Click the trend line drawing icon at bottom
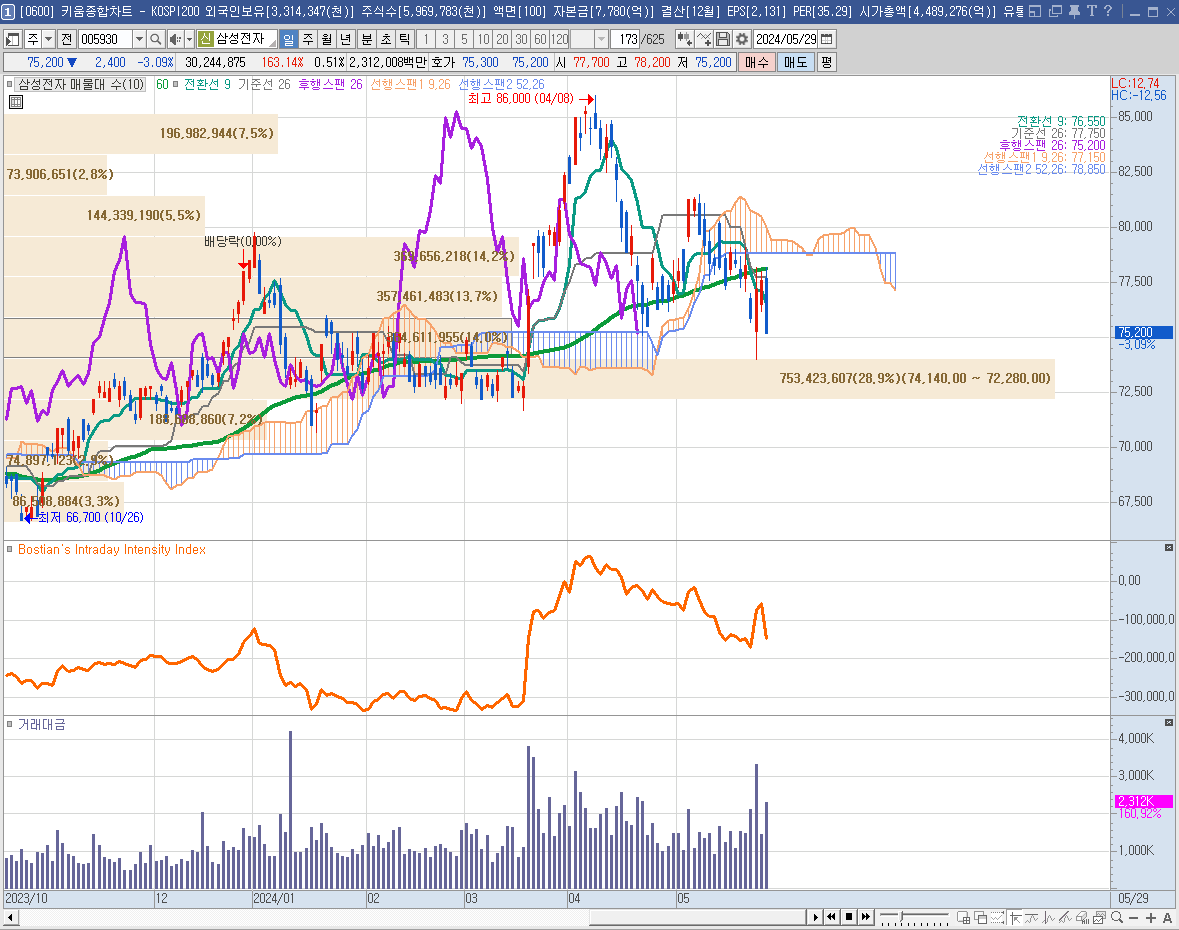This screenshot has width=1179, height=930. 1065,917
